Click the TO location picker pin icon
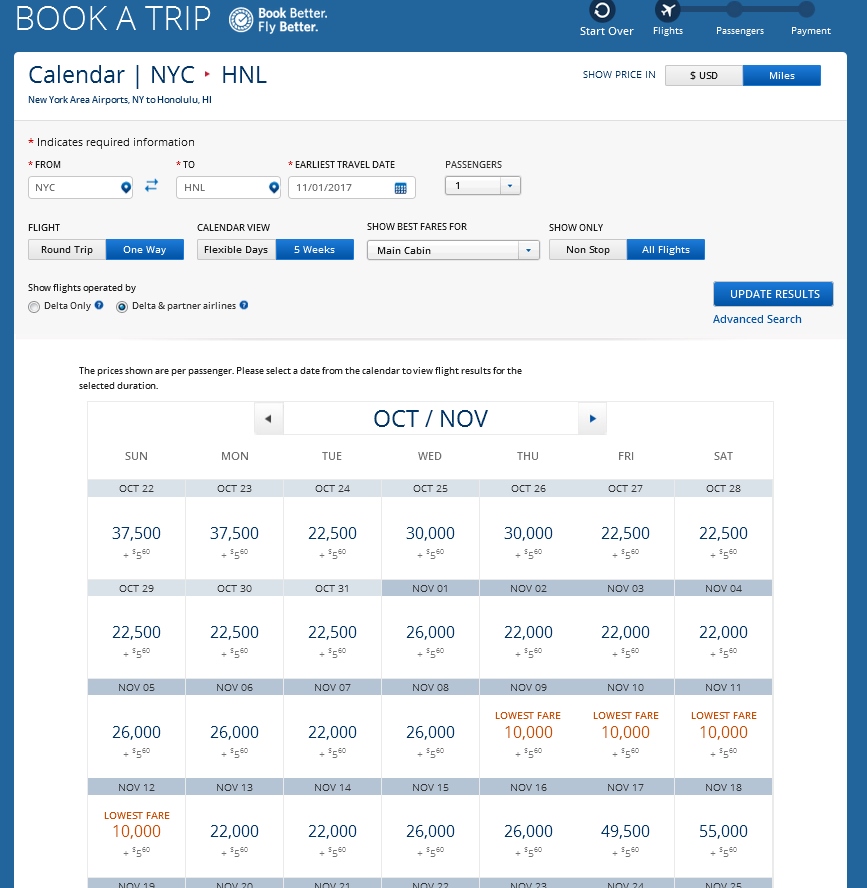The width and height of the screenshot is (867, 888). click(271, 186)
